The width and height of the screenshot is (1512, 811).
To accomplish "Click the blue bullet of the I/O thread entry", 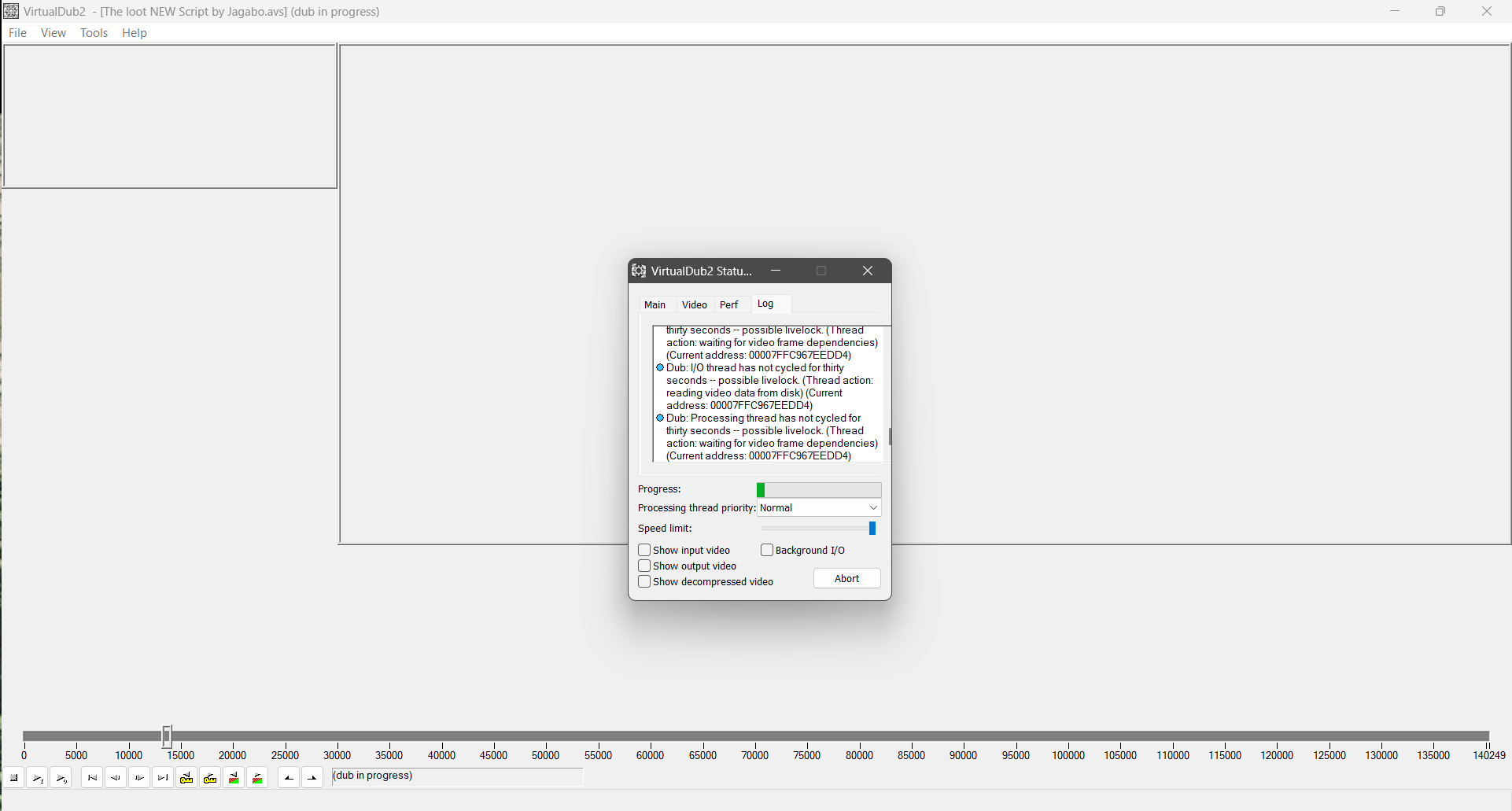I will tap(660, 368).
